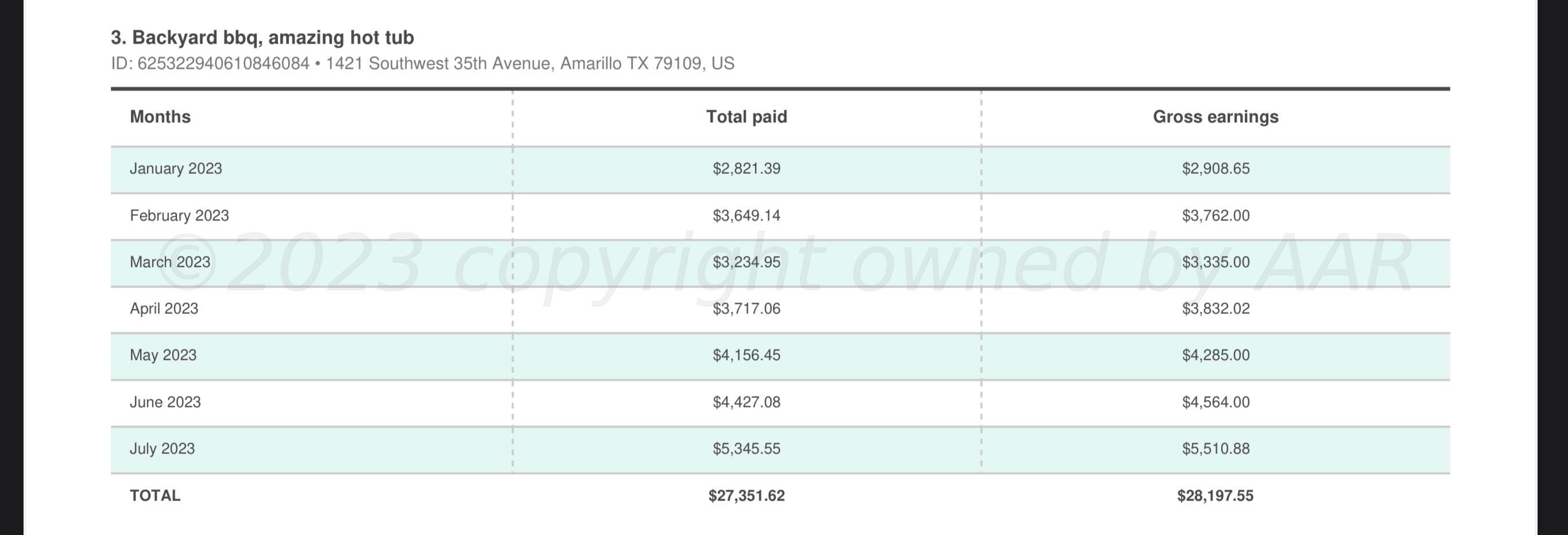Click the total paid sum $27,351.62
The width and height of the screenshot is (1568, 535).
coord(746,495)
